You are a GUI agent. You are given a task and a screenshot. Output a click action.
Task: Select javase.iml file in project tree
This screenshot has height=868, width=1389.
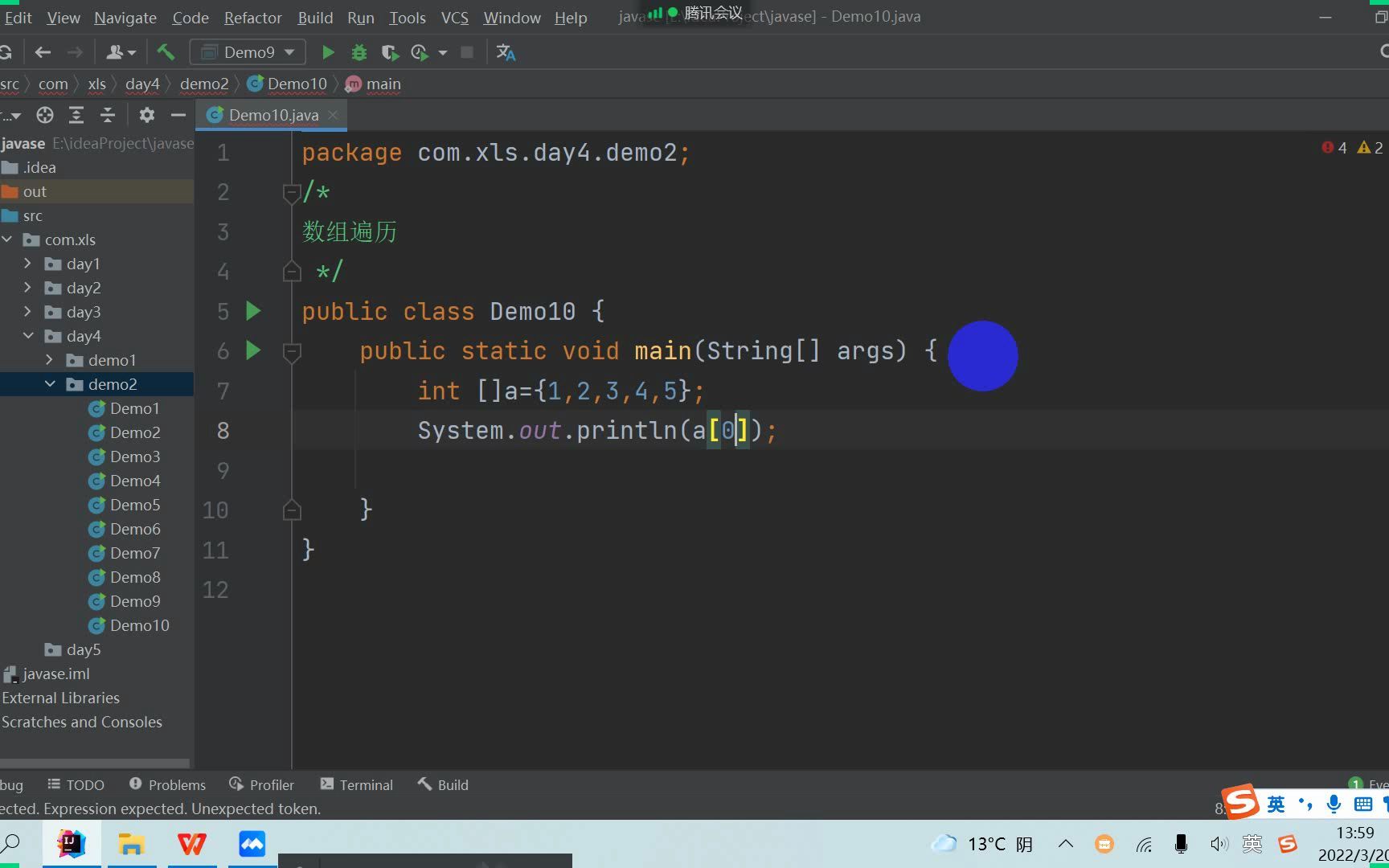47,674
